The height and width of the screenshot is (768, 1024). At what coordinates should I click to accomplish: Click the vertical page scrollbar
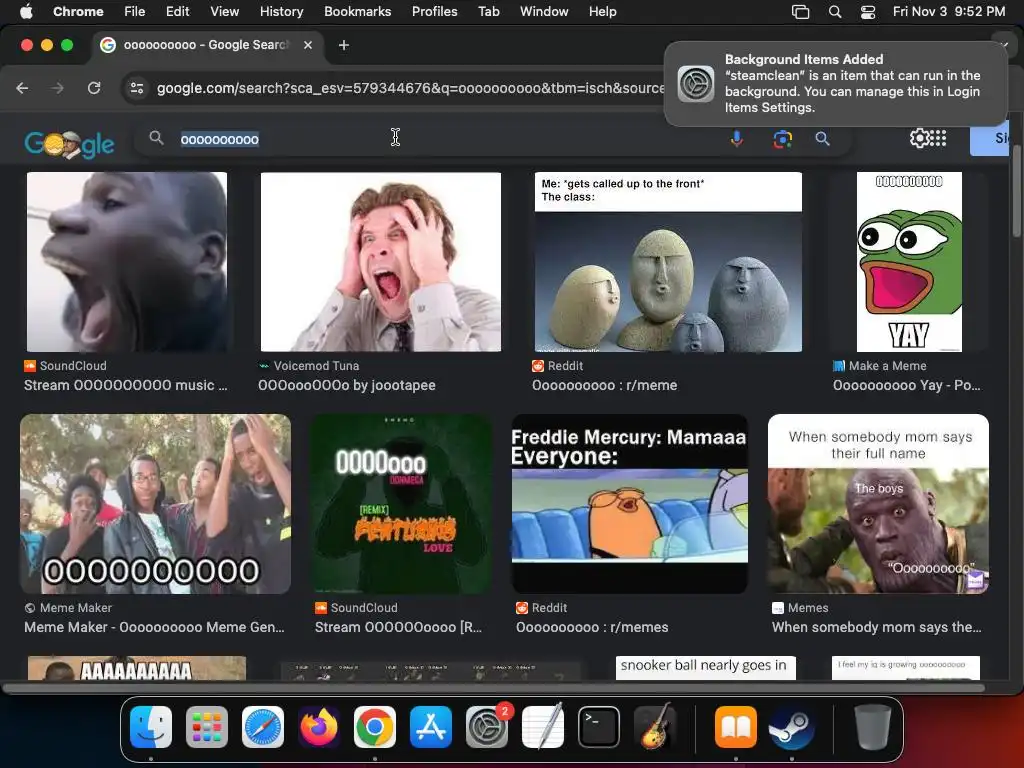coord(1017,191)
